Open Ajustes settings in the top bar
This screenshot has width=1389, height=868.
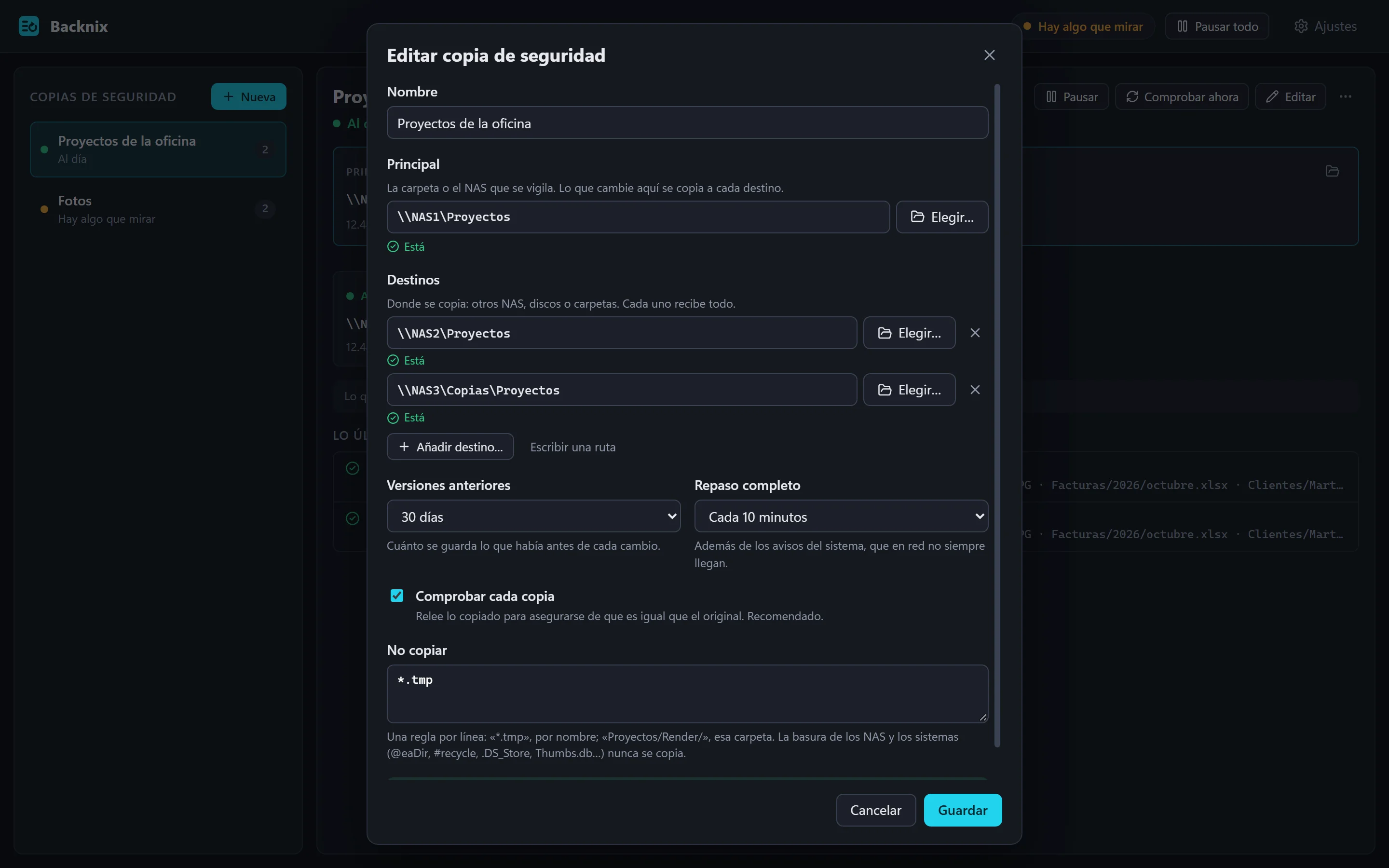1325,27
